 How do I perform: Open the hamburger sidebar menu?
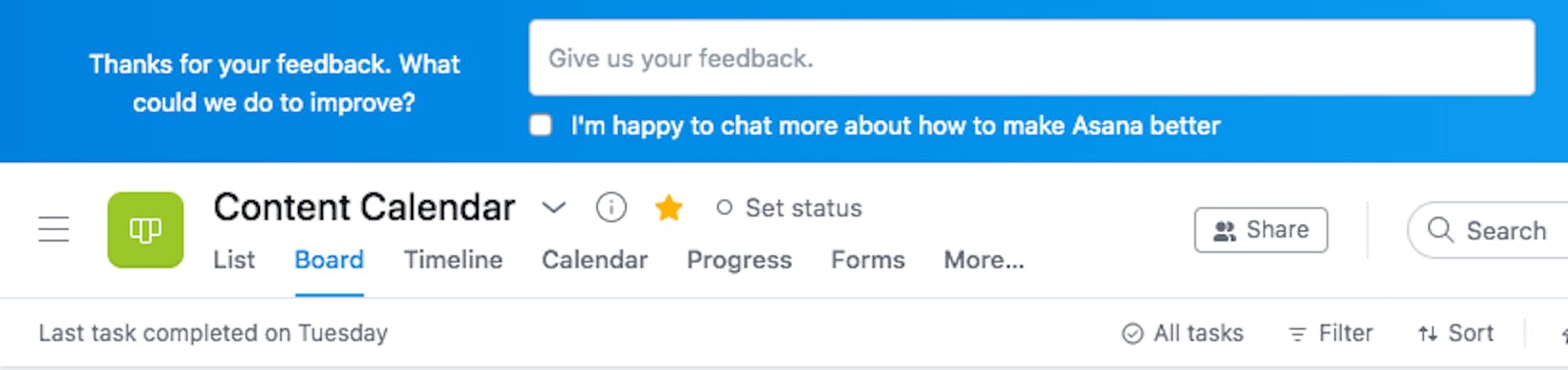coord(54,229)
